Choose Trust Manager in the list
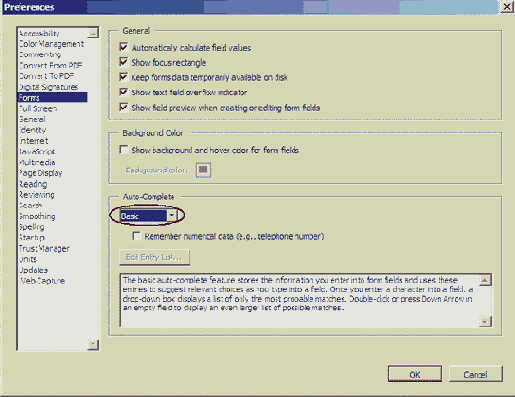The image size is (515, 397). pyautogui.click(x=44, y=248)
